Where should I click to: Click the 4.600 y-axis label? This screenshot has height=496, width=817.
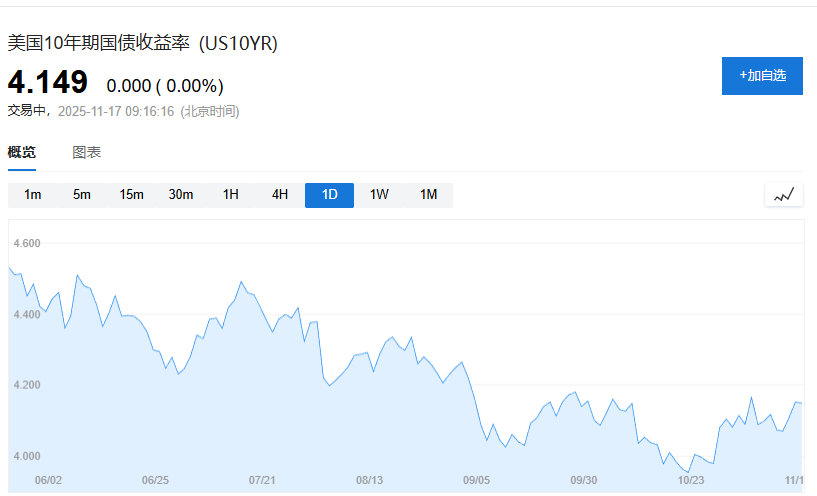(26, 244)
